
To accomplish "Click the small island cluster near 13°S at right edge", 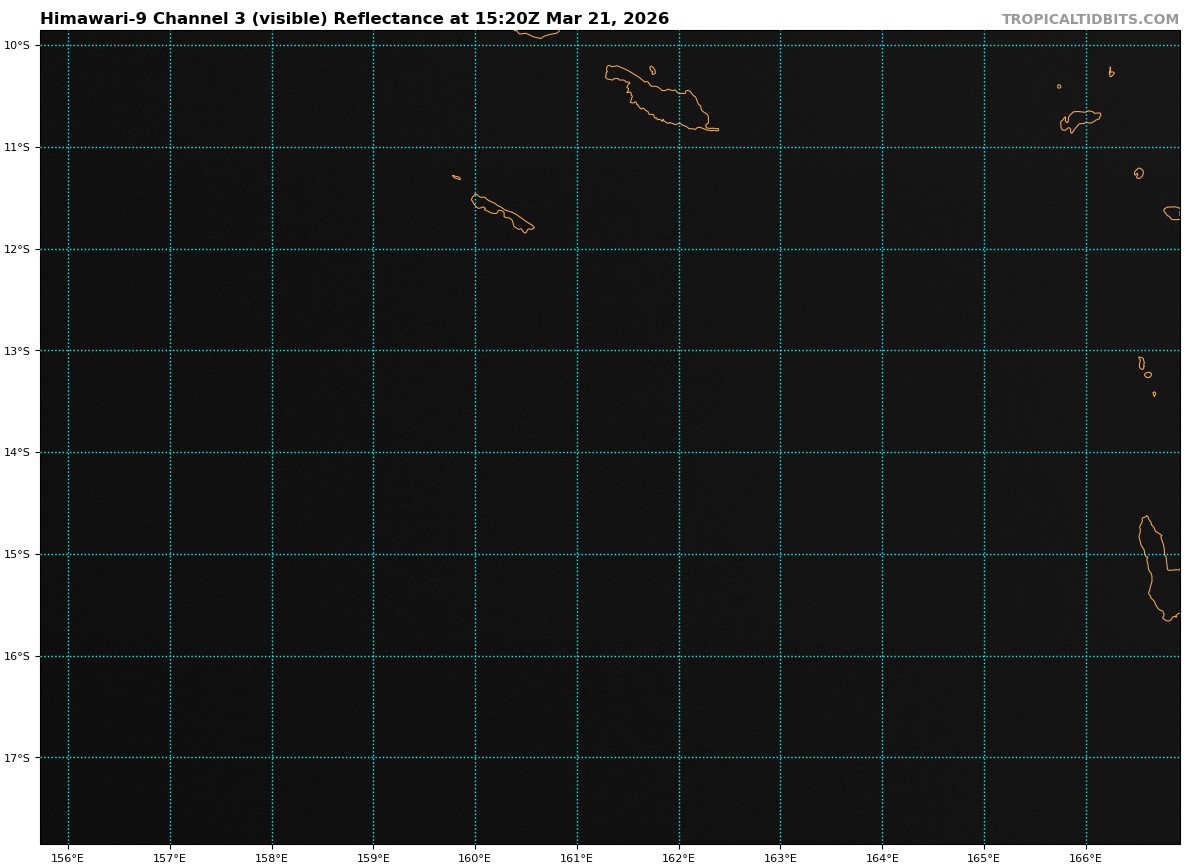I will 1144,368.
